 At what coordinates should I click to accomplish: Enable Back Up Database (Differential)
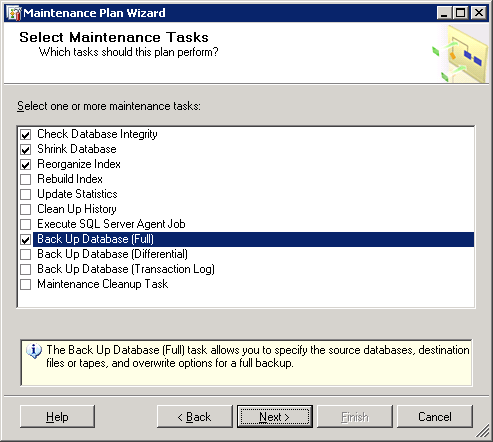pos(26,255)
